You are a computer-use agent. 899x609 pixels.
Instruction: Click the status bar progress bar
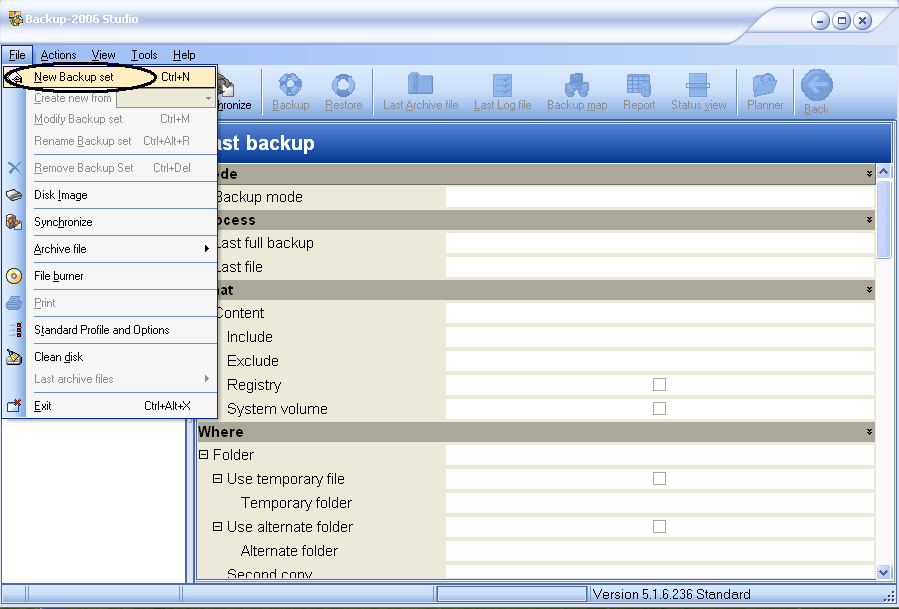(x=511, y=594)
